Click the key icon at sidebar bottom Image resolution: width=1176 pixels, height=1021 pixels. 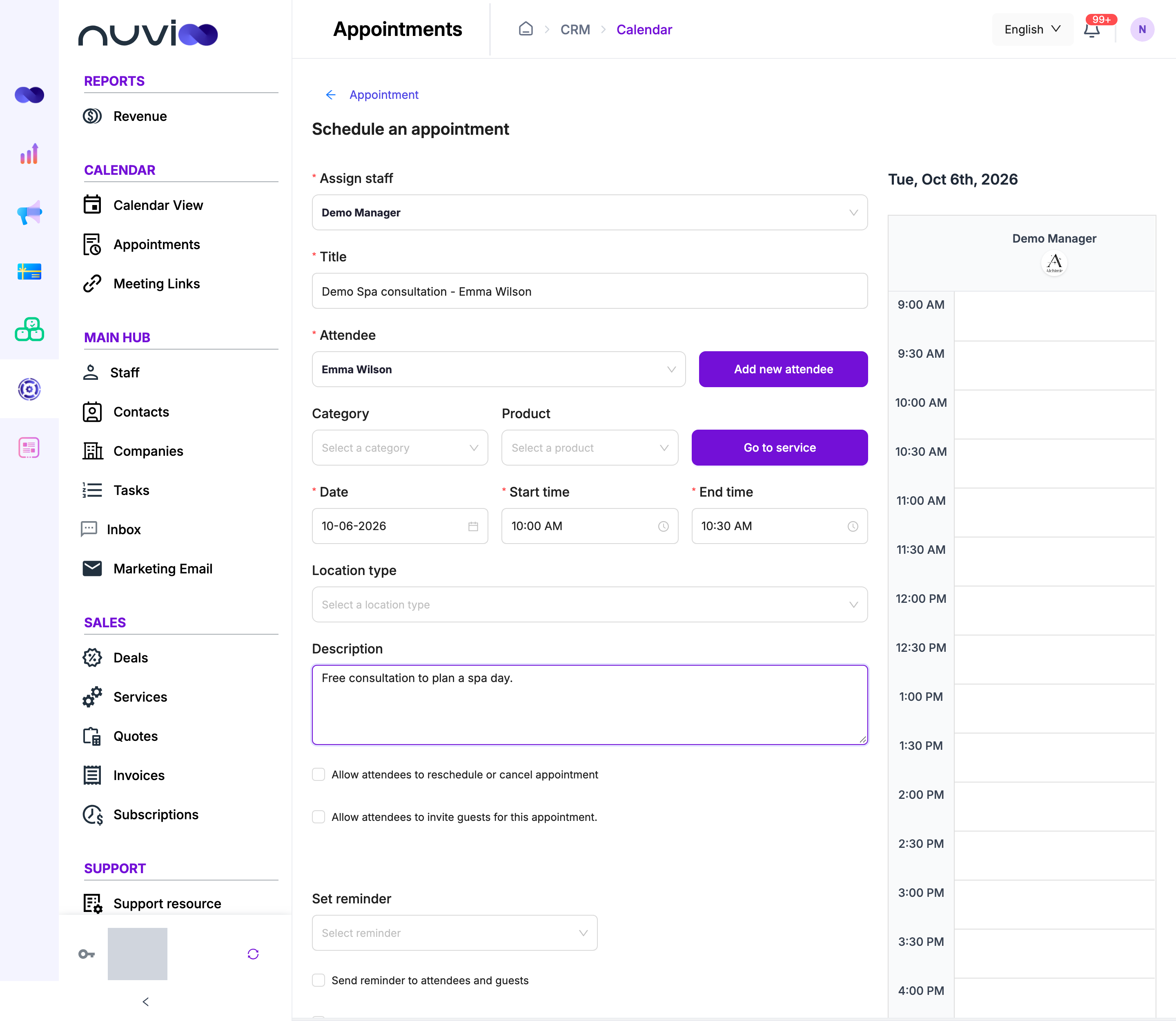point(87,954)
